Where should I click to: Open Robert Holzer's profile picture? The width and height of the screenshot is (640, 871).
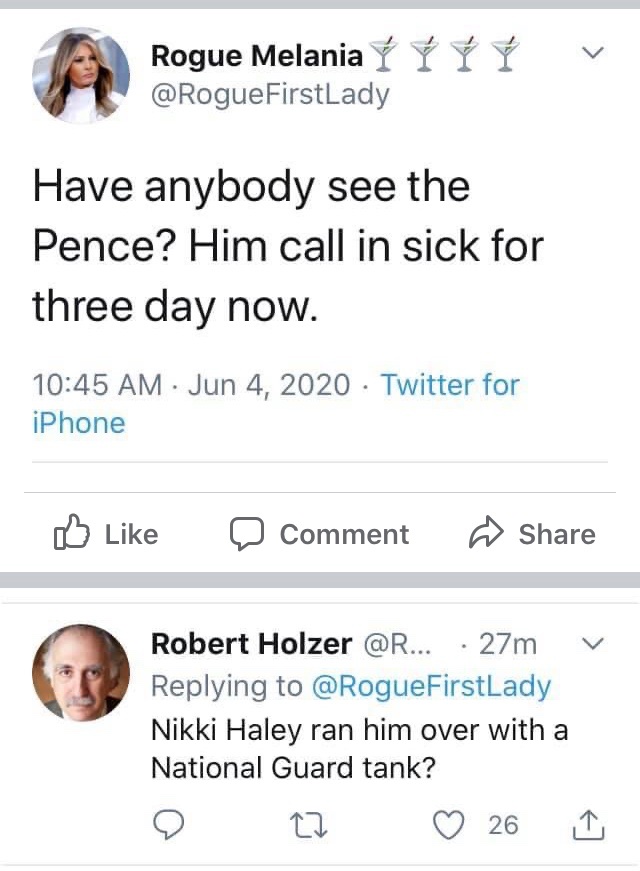pos(81,673)
